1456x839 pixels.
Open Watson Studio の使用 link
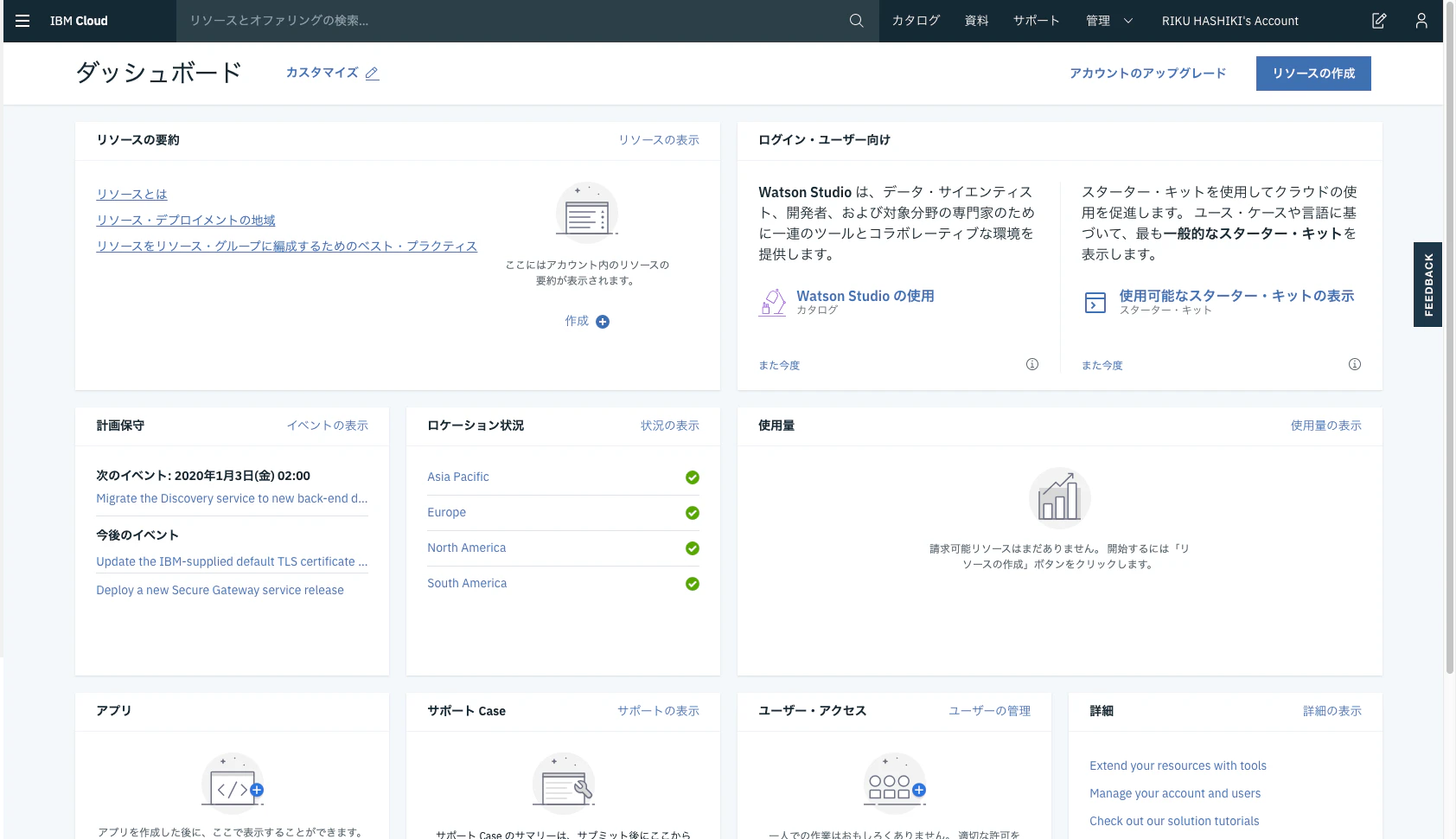tap(865, 296)
